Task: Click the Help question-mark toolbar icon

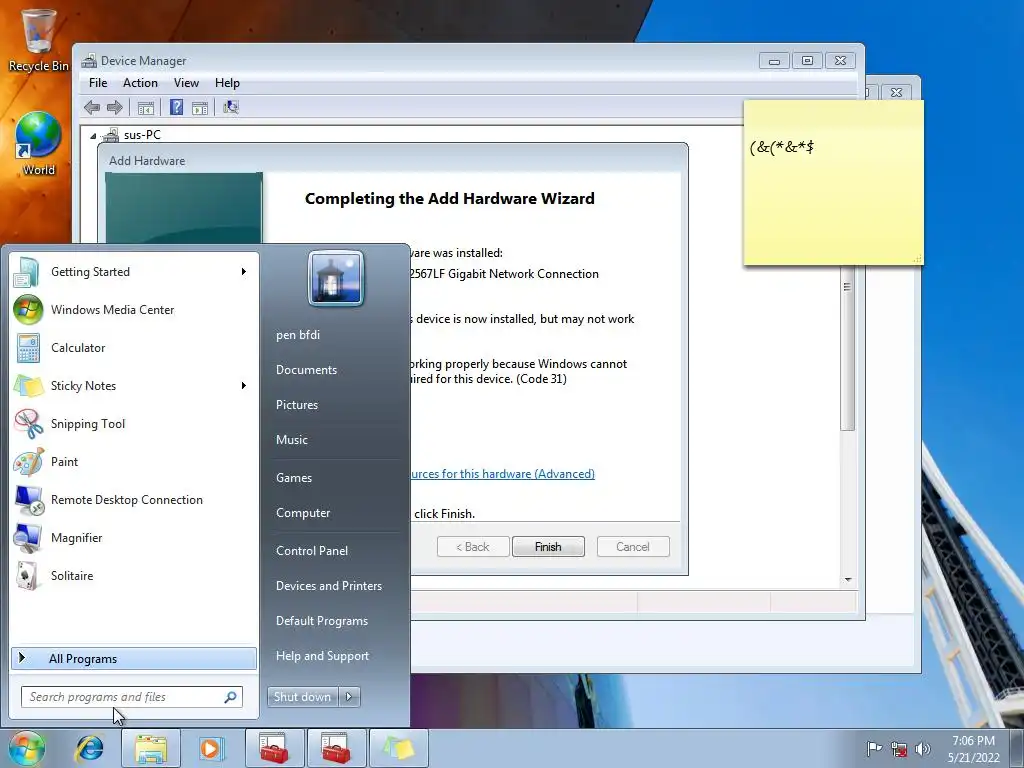Action: click(176, 107)
